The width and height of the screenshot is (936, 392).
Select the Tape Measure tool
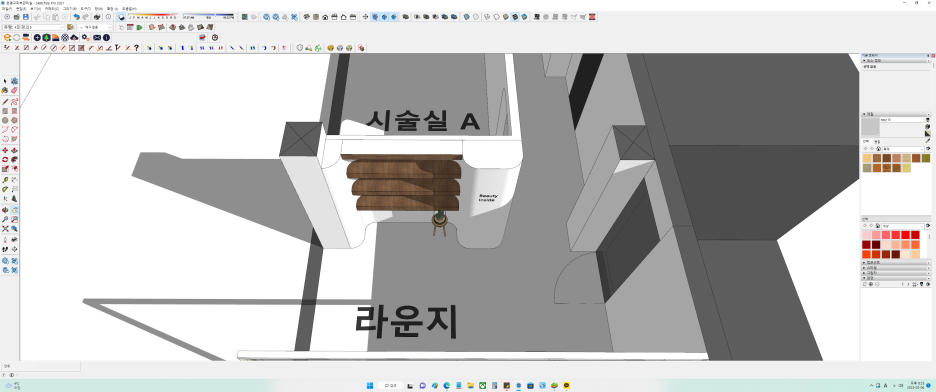click(x=5, y=180)
